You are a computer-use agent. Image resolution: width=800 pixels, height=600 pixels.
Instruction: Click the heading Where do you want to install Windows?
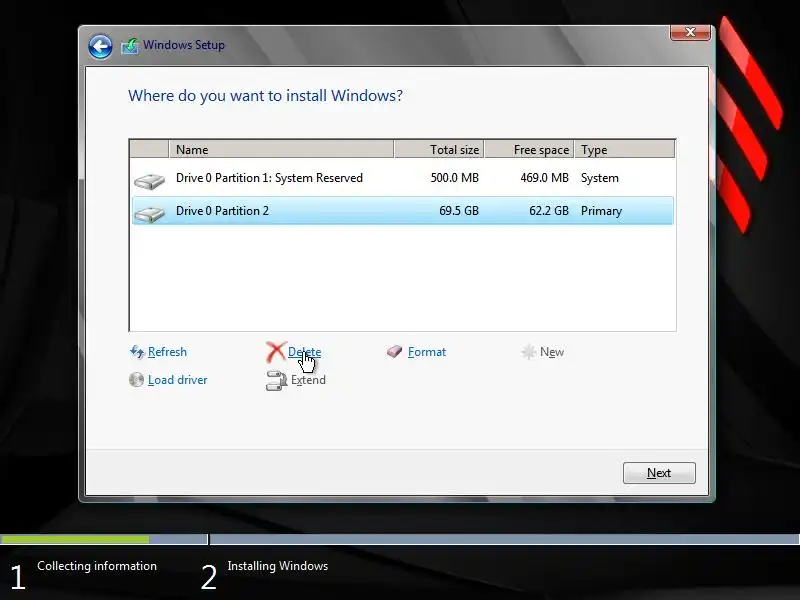(265, 95)
